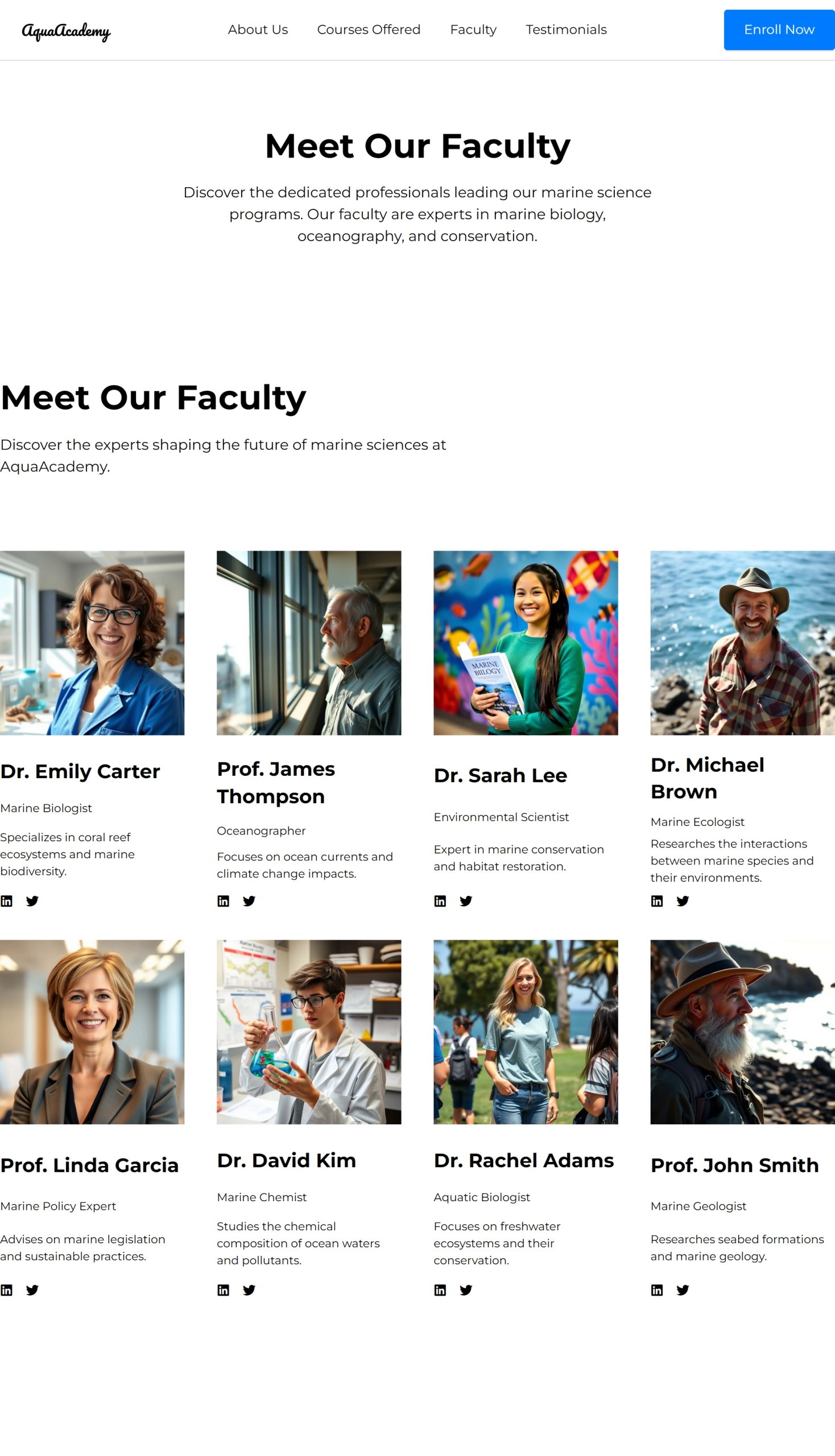Click the AquaAcademy logo

coord(66,31)
